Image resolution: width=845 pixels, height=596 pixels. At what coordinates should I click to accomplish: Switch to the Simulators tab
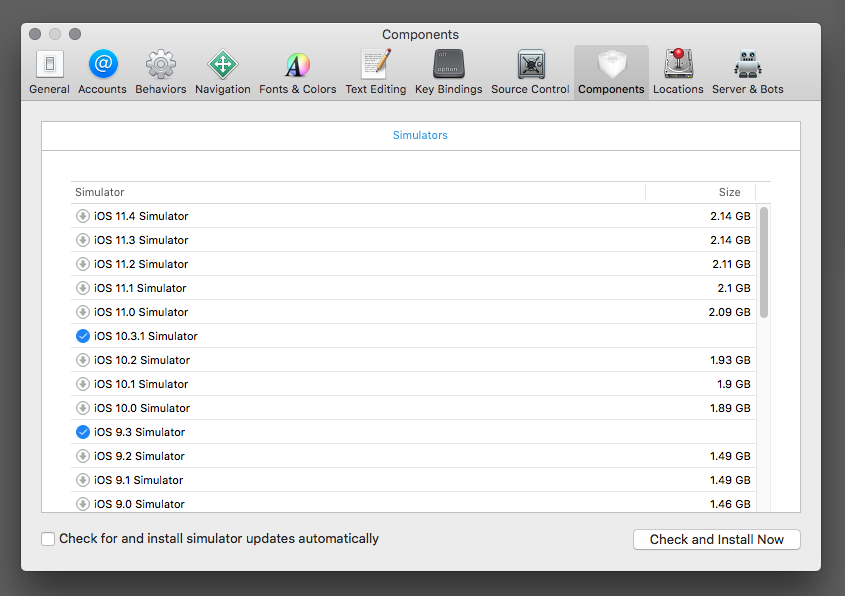pyautogui.click(x=420, y=135)
